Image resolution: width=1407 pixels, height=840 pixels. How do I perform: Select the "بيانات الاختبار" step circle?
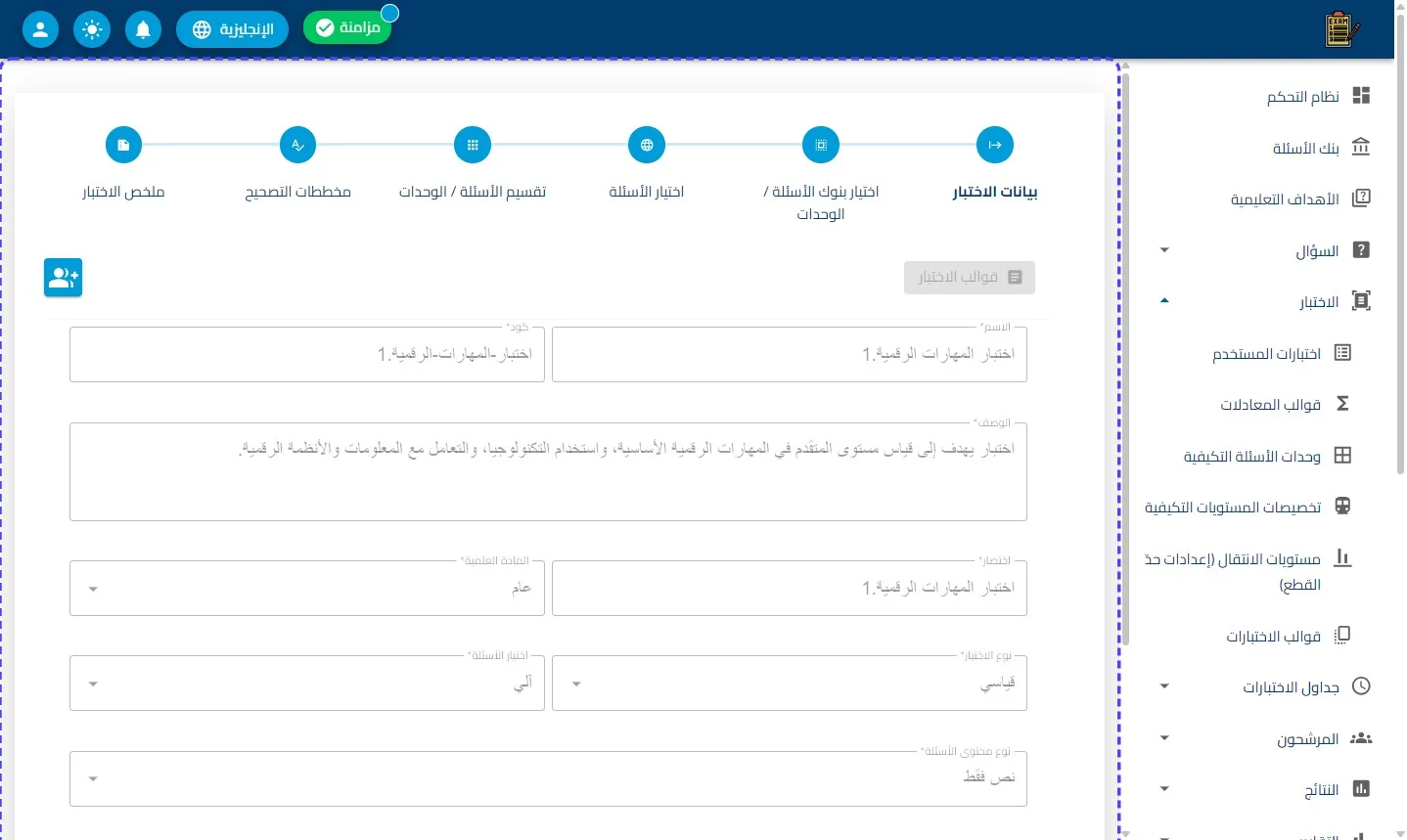pos(995,145)
